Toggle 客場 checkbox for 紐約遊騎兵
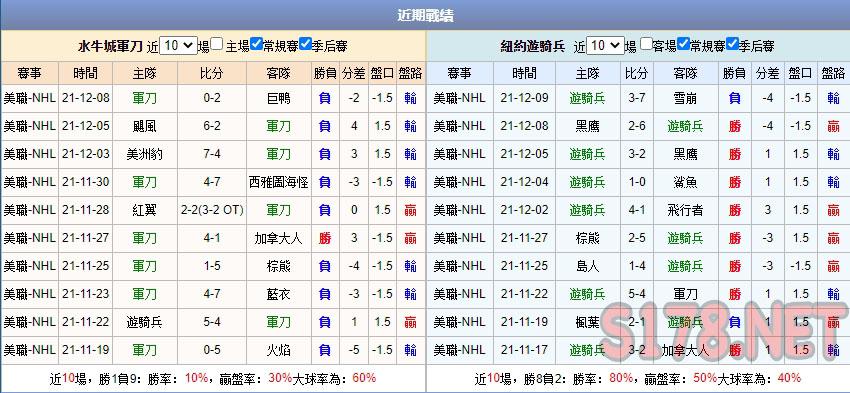The height and width of the screenshot is (393, 850). pyautogui.click(x=645, y=44)
